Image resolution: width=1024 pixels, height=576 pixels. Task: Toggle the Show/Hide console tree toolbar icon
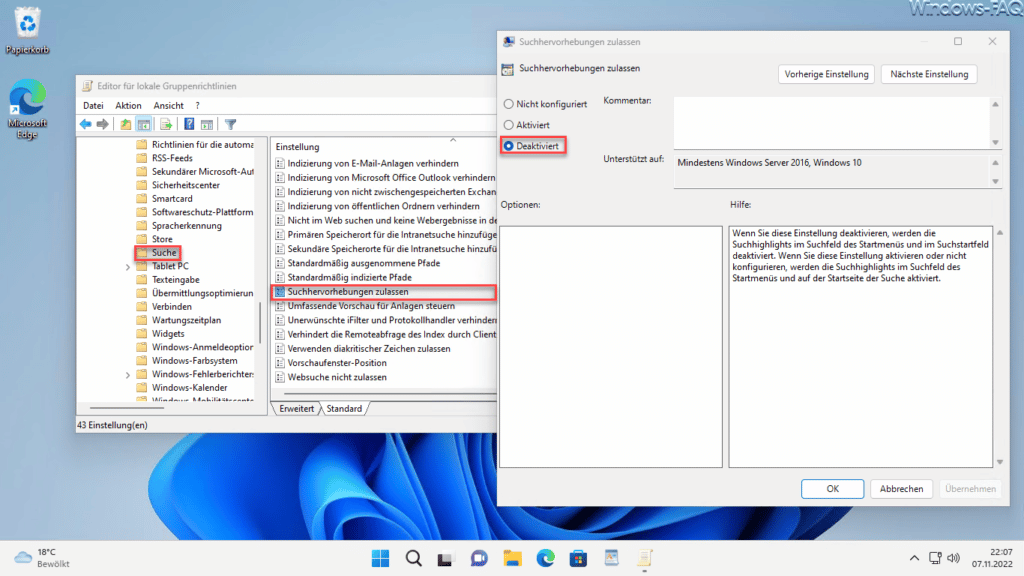click(144, 124)
